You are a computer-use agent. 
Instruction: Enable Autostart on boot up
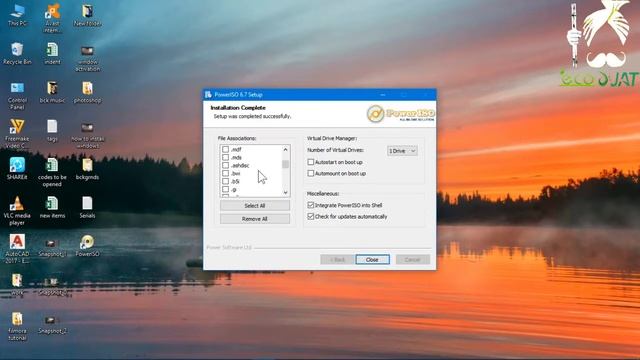point(311,162)
